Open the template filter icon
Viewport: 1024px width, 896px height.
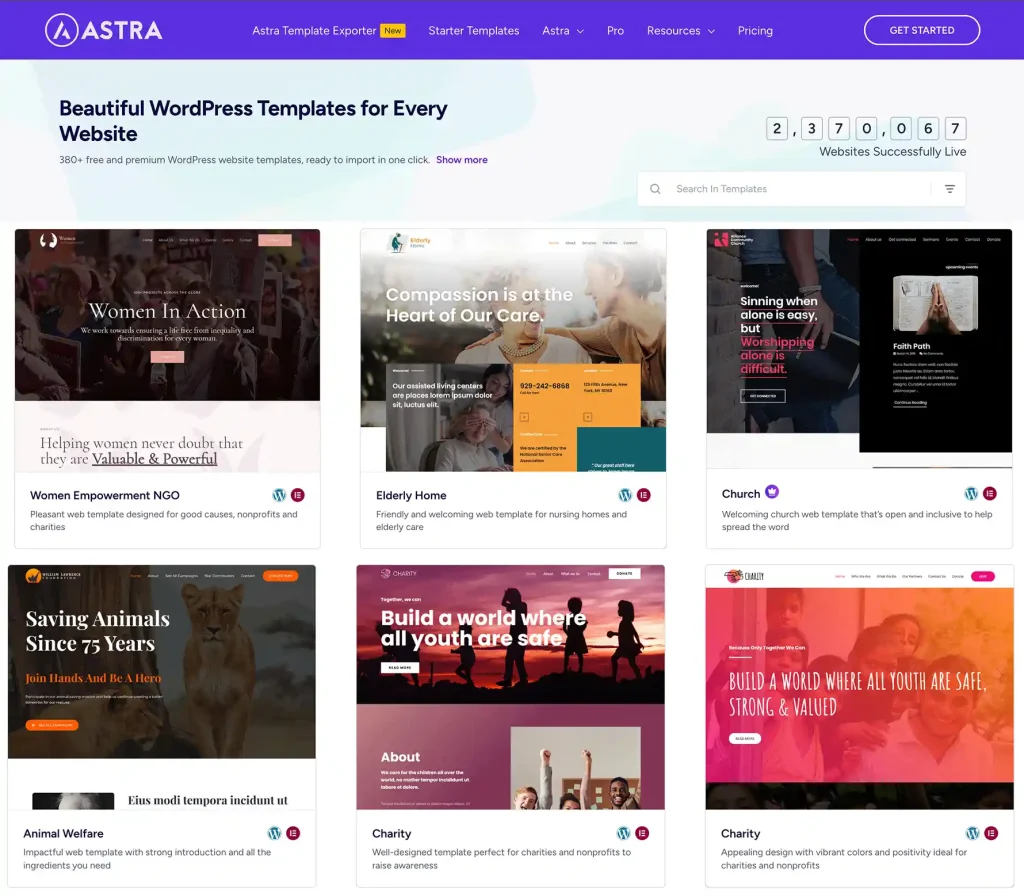[950, 189]
